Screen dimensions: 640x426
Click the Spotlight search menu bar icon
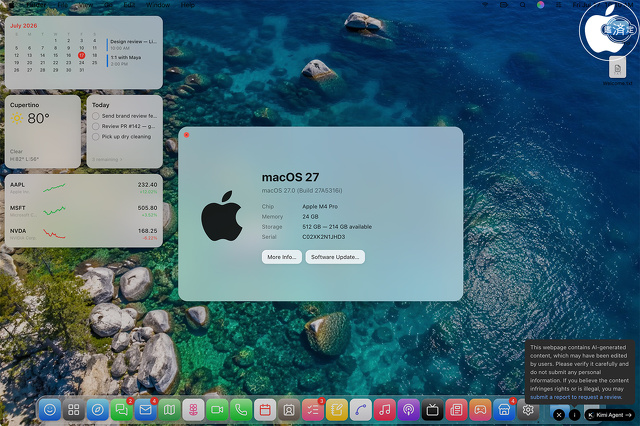(522, 5)
